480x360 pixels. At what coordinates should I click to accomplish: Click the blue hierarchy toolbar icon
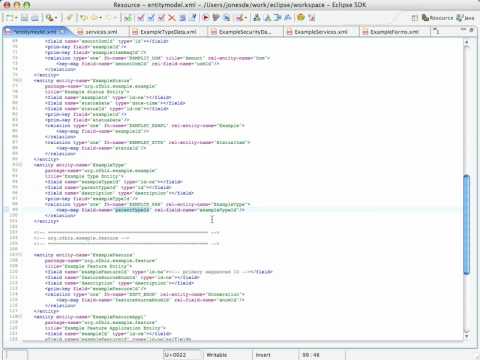(267, 18)
